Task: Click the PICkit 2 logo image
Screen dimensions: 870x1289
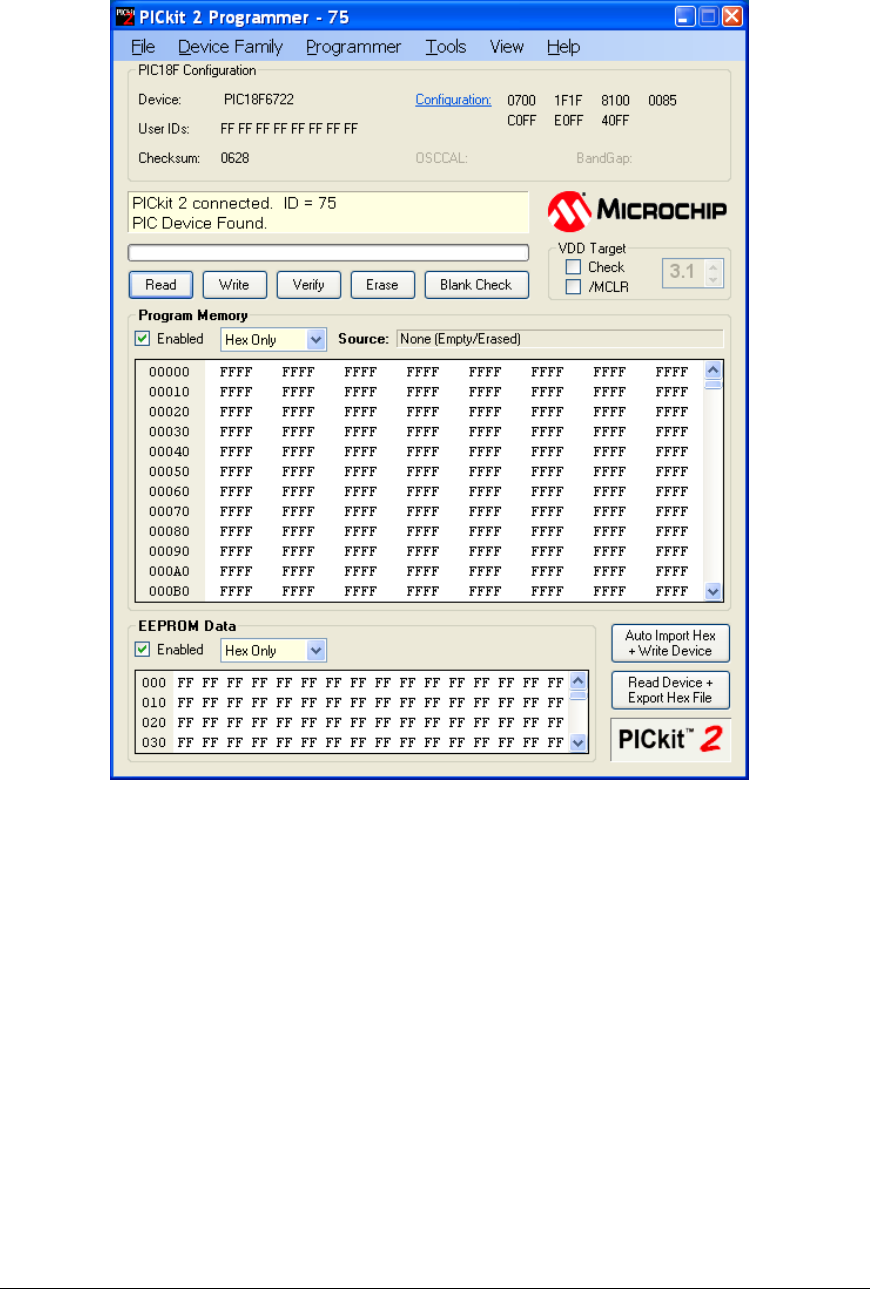Action: pyautogui.click(x=671, y=739)
